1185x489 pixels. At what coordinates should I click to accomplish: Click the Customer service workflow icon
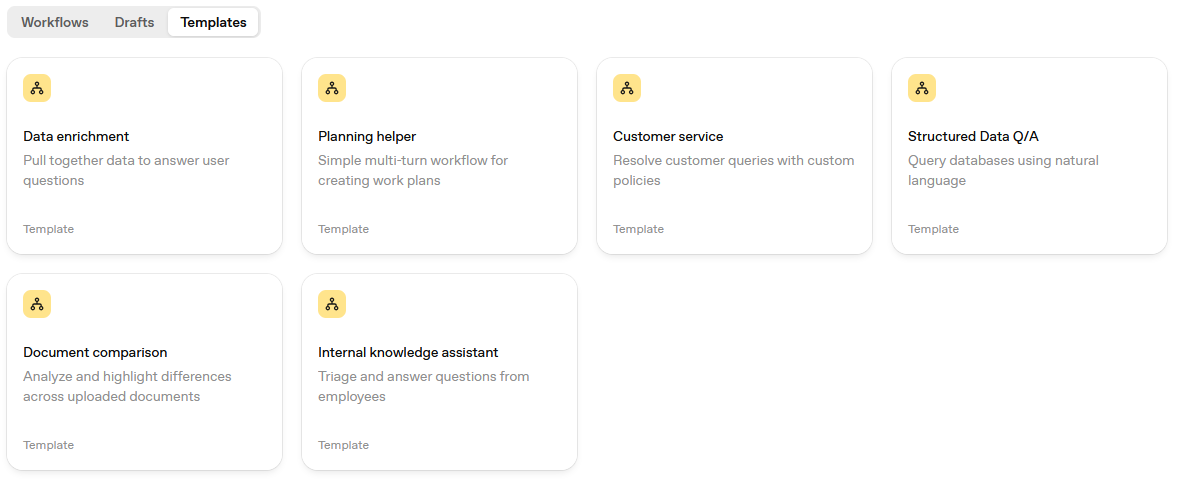[627, 88]
